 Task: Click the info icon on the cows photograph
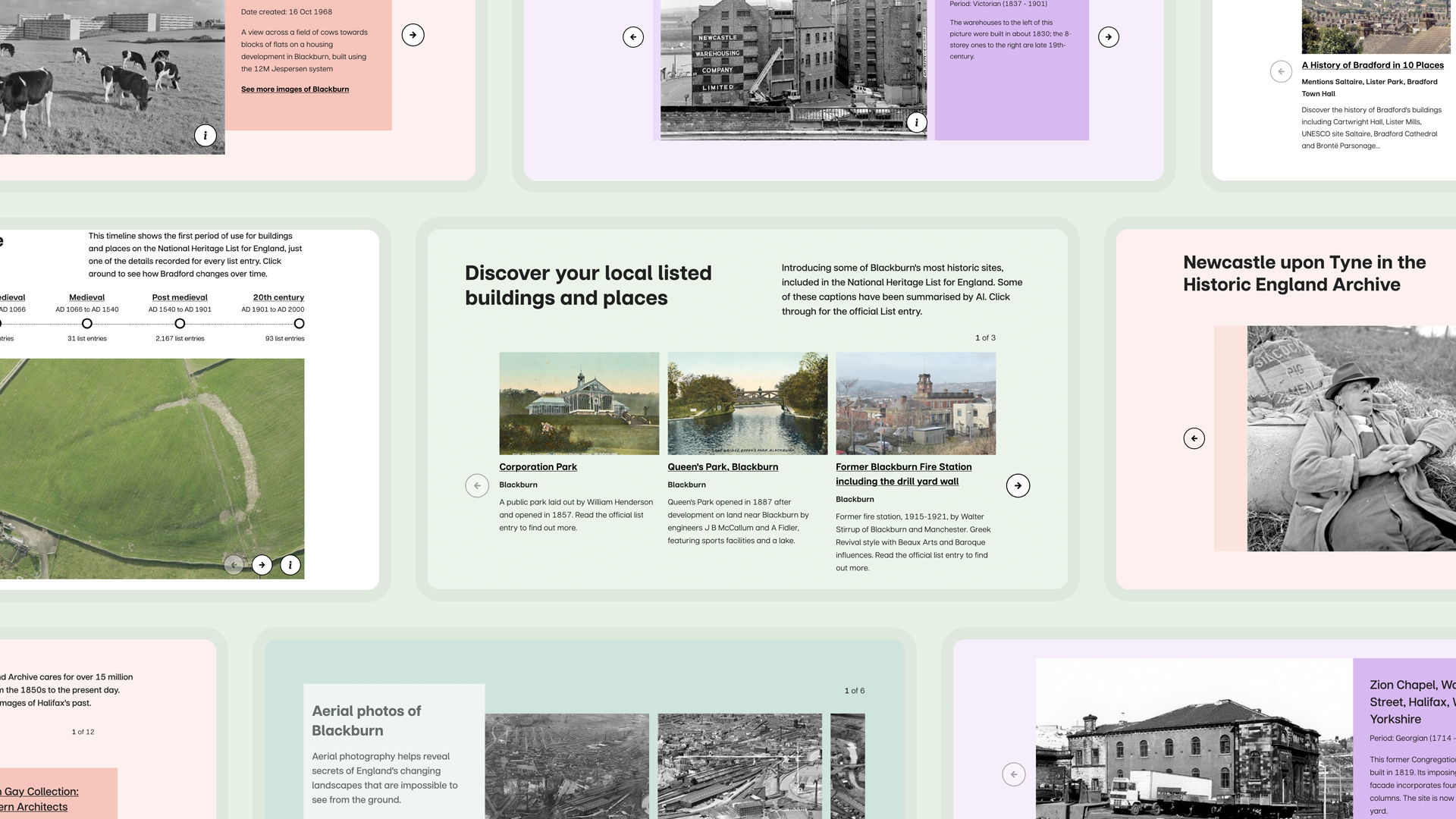205,136
